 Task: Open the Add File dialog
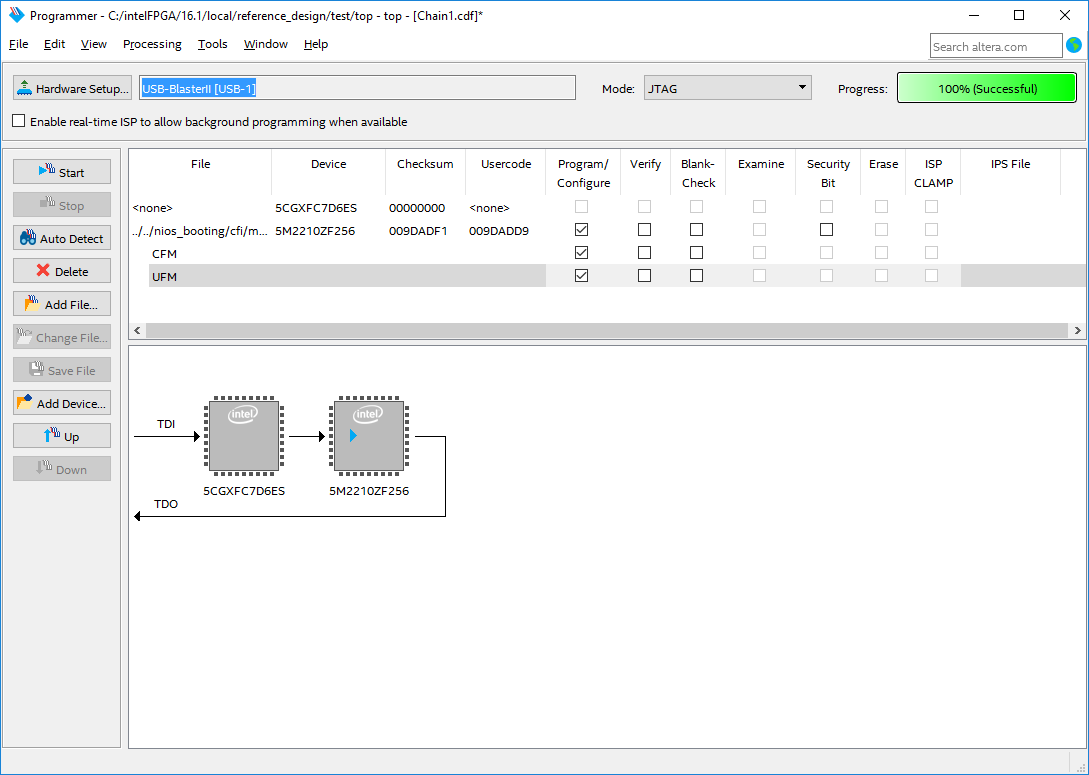[x=62, y=304]
